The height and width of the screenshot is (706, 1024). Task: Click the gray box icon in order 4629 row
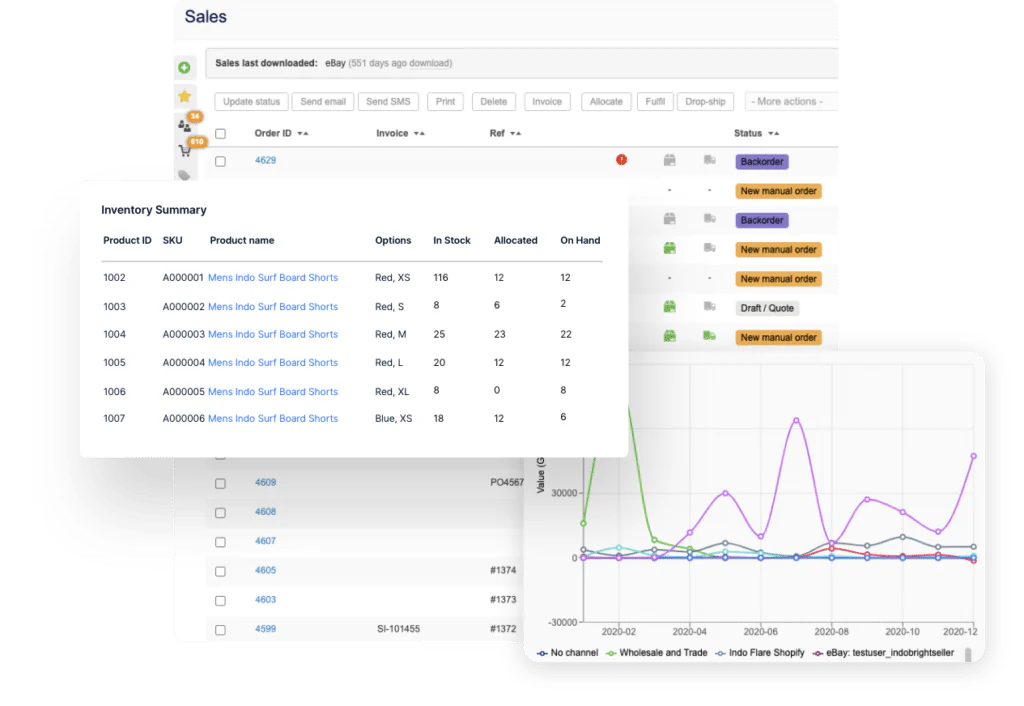point(669,160)
